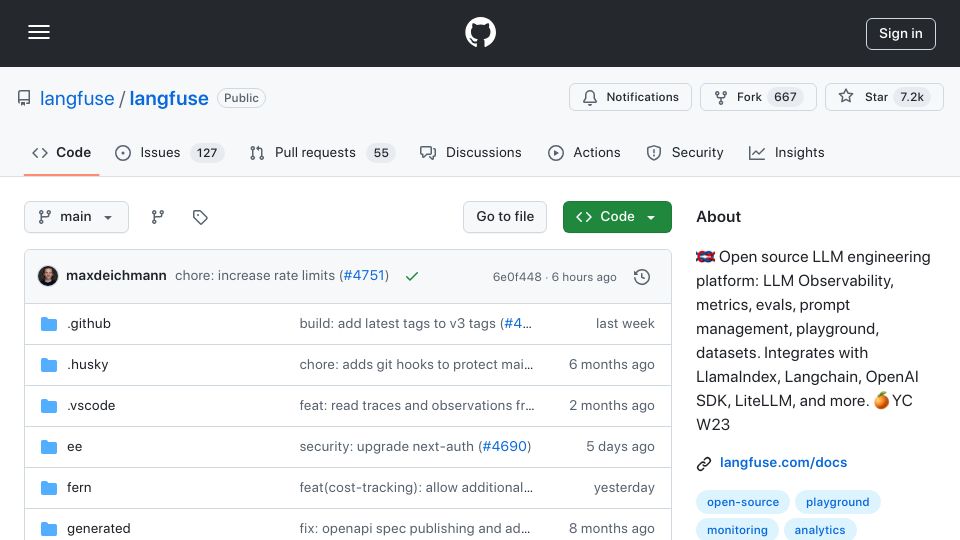Star the repository

[x=884, y=97]
